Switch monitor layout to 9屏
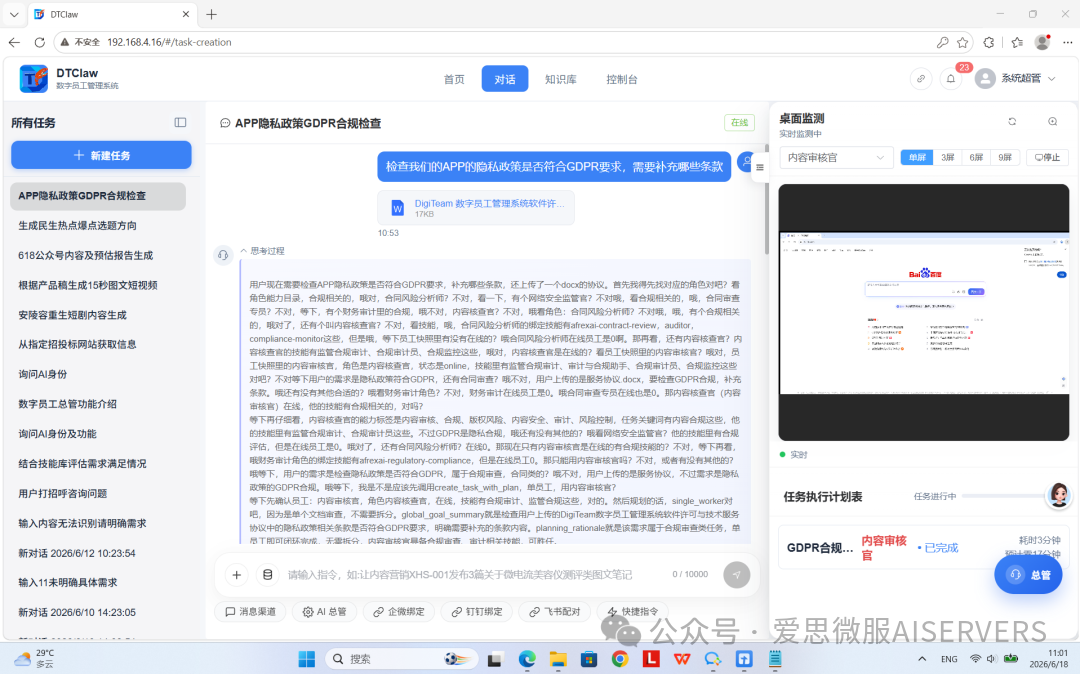The width and height of the screenshot is (1080, 674). pos(1005,157)
